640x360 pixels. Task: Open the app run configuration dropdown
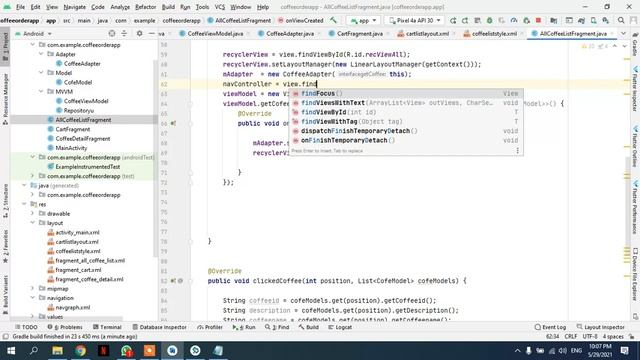[364, 20]
